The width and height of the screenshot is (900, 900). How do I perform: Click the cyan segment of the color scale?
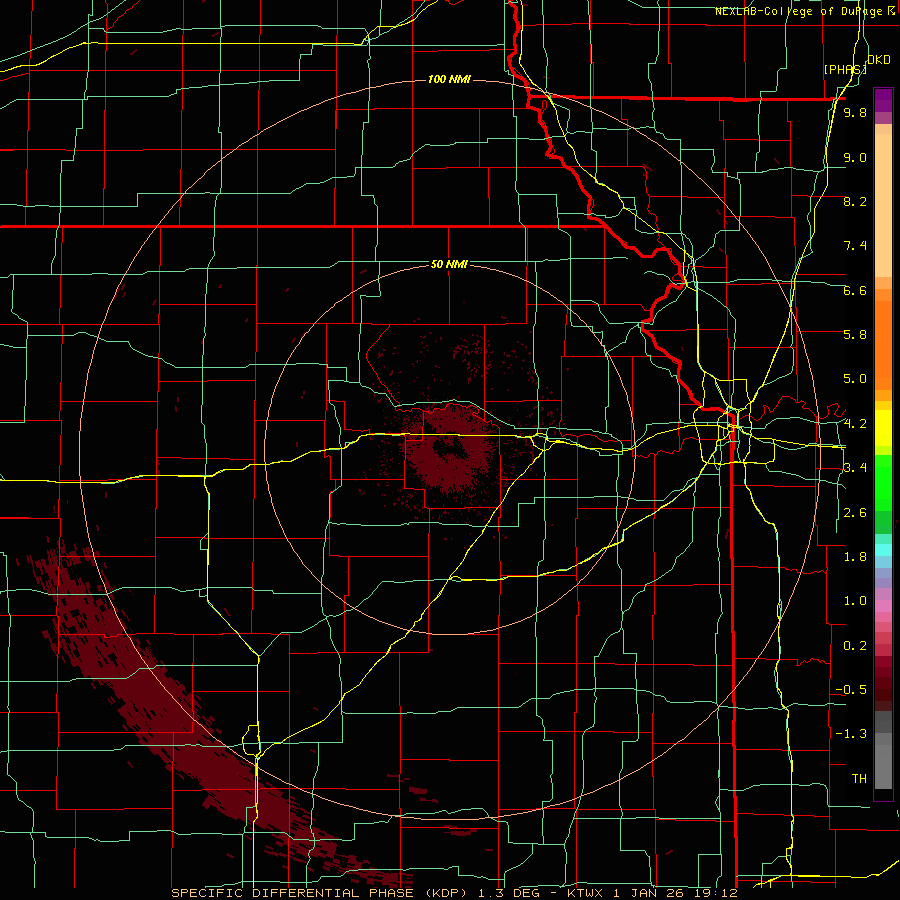click(x=883, y=550)
